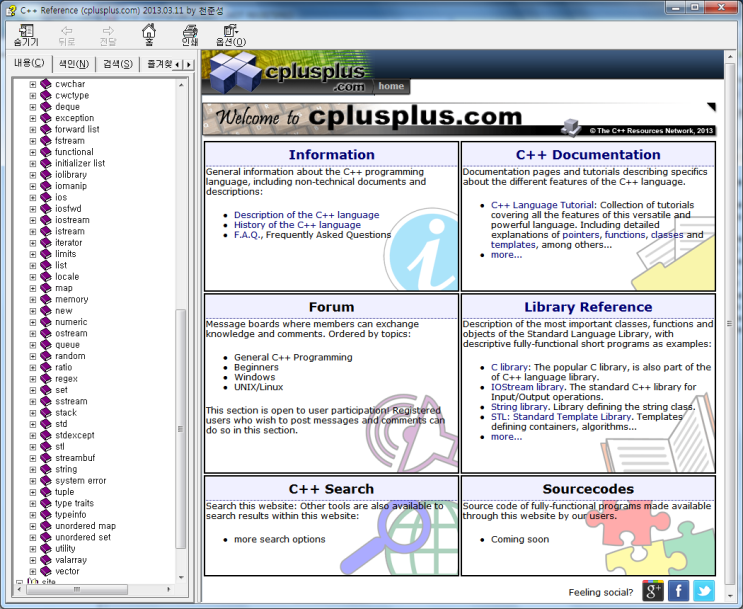Click the book icon beside map

pos(45,288)
